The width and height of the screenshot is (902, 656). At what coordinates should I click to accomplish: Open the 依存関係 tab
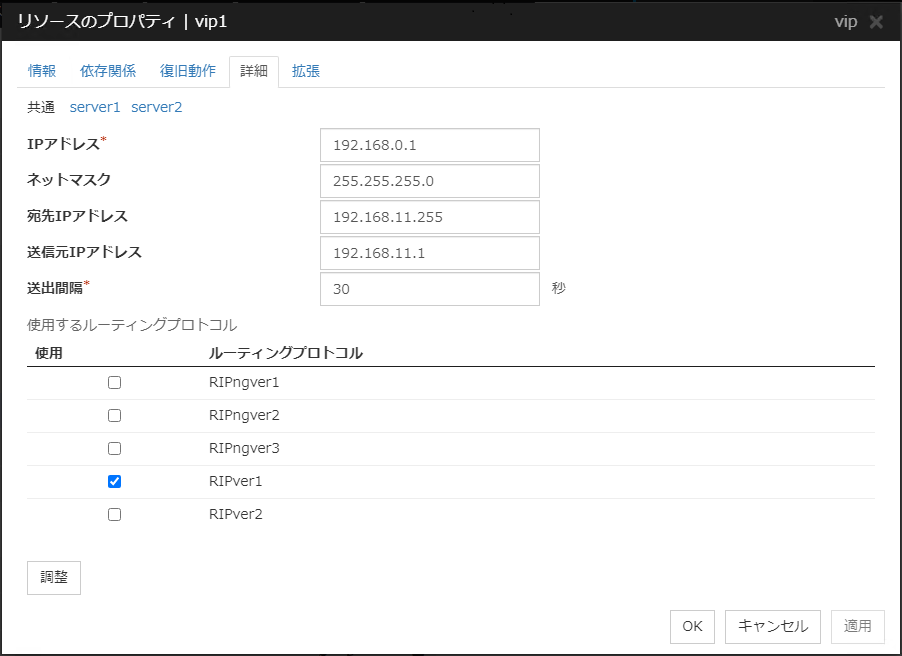click(107, 71)
